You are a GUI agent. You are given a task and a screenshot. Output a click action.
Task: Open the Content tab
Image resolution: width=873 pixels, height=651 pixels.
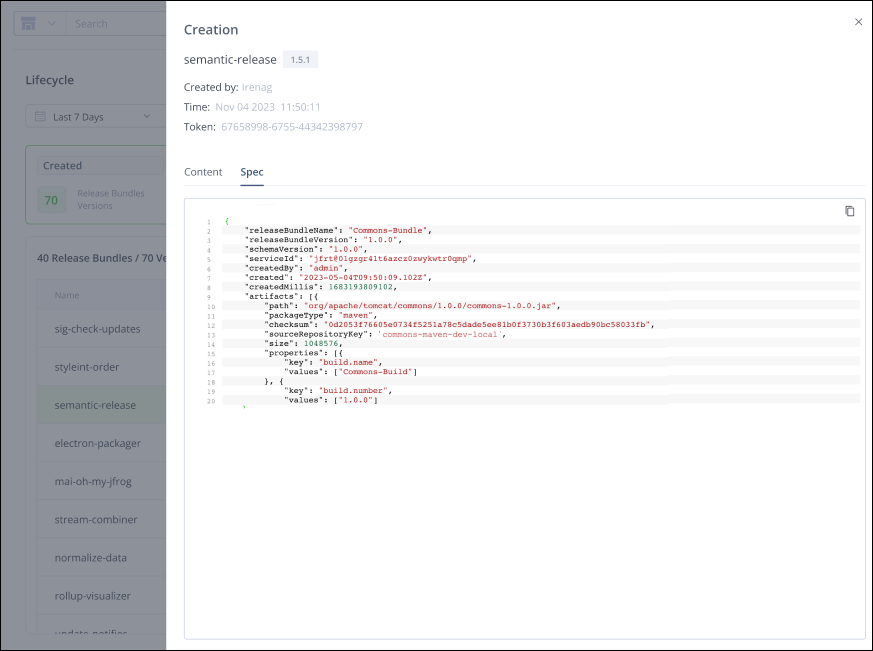[x=203, y=172]
